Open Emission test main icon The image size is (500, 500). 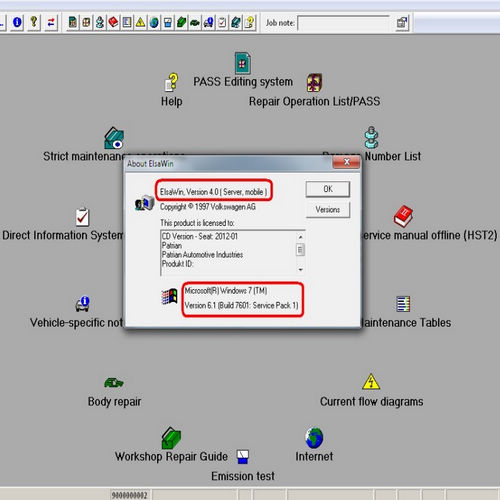coord(243,456)
